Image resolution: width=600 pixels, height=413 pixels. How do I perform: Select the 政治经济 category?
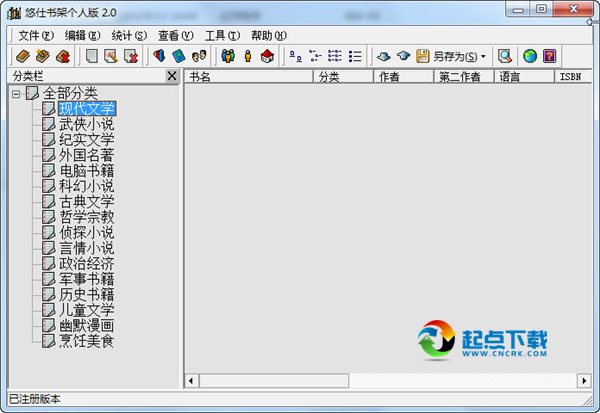[87, 264]
